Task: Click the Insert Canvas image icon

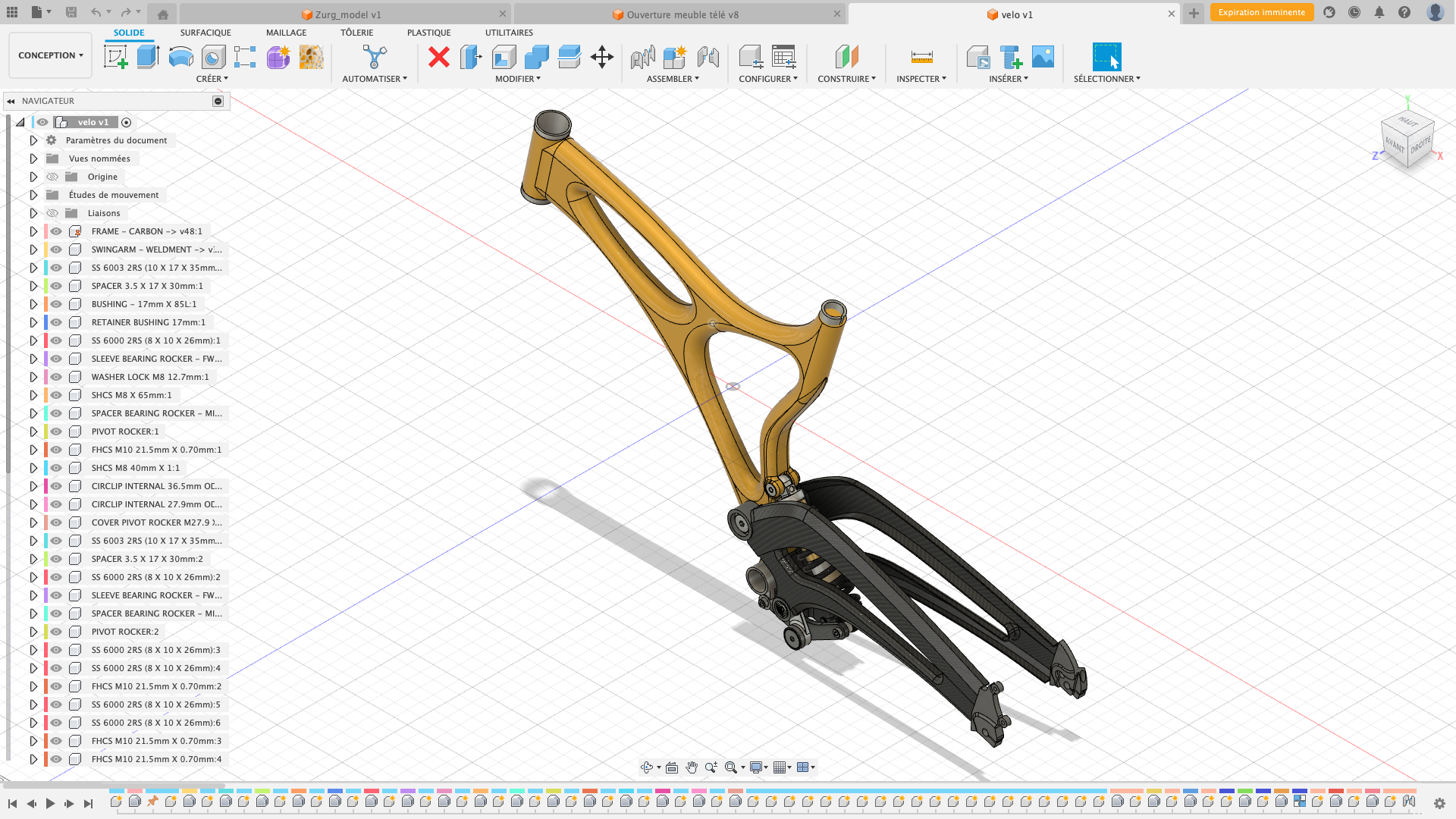Action: 1043,57
